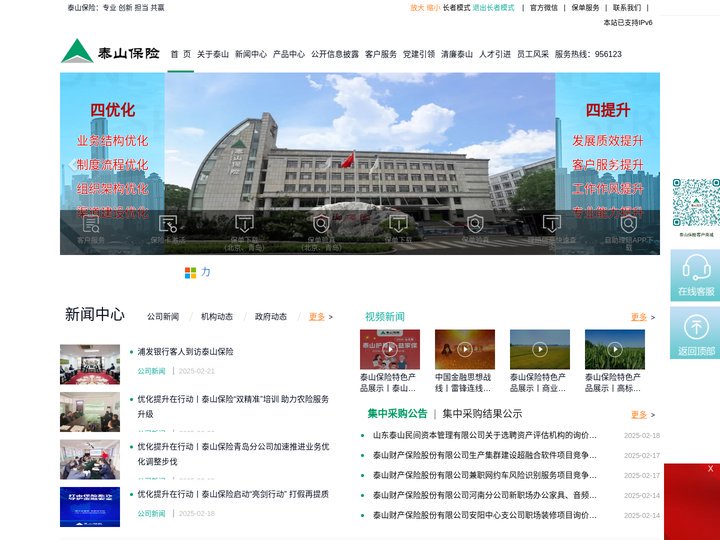Click thumbnail beside 青岛分公司 news
Viewport: 720px width, 540px height.
click(x=90, y=460)
